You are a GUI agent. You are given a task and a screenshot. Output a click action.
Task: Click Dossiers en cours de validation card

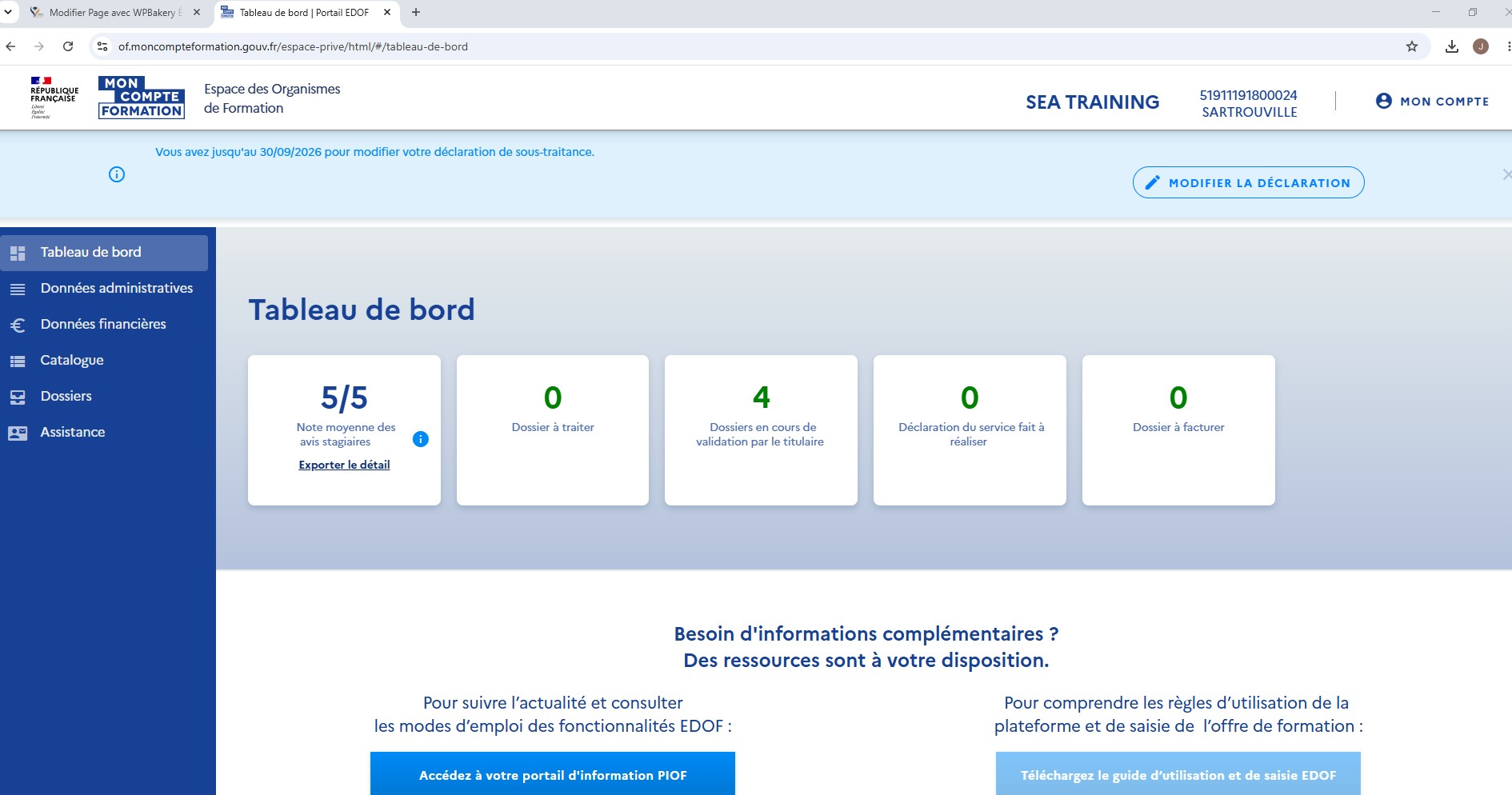[761, 430]
